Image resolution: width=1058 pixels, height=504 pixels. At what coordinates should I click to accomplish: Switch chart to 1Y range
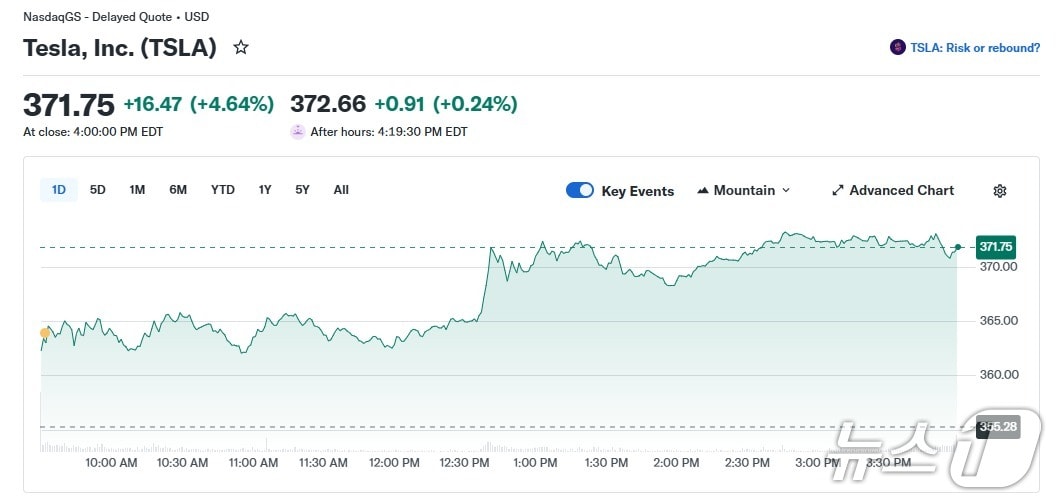(x=265, y=190)
